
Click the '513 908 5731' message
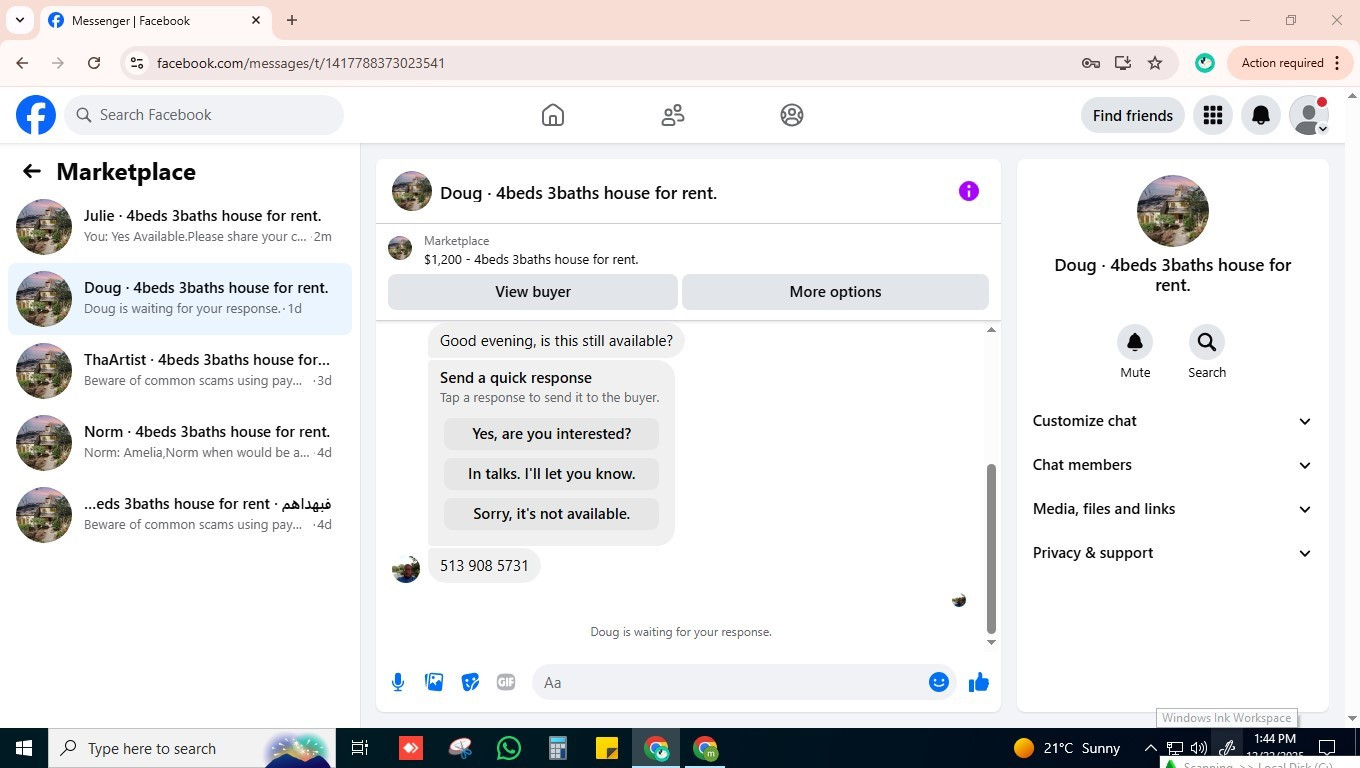click(x=484, y=566)
